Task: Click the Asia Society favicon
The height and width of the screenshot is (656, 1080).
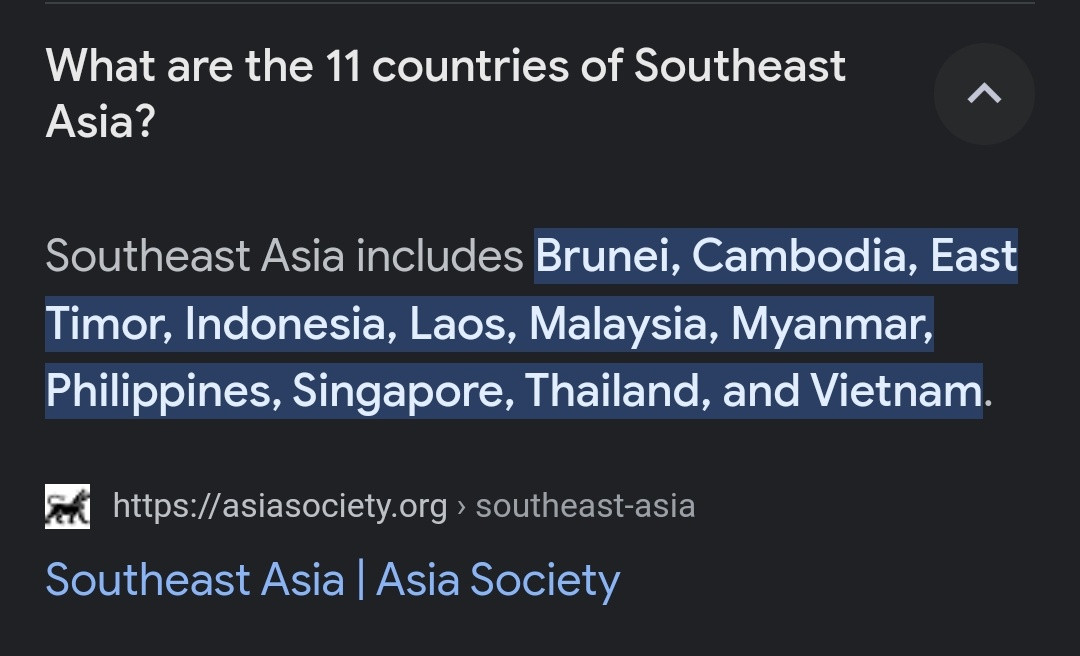Action: pyautogui.click(x=68, y=506)
